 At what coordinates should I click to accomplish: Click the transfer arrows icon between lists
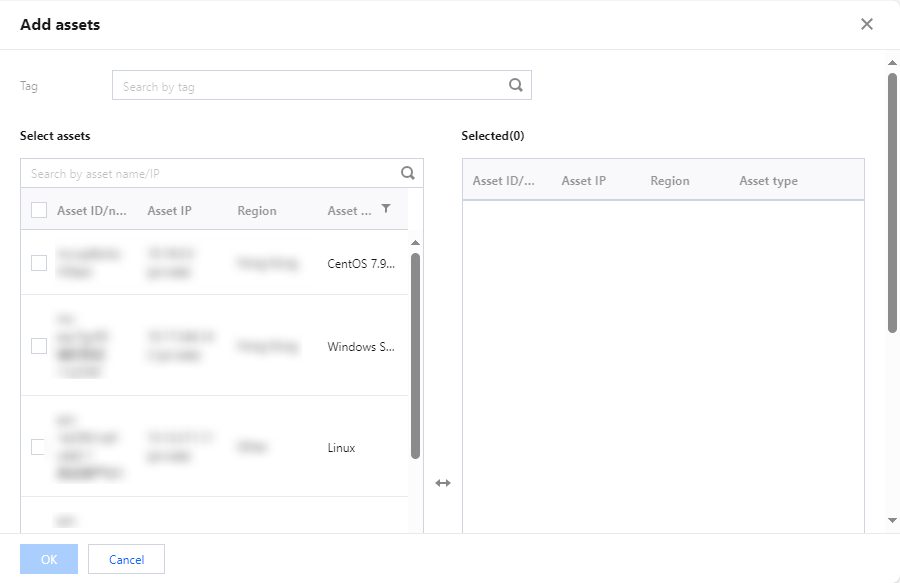pos(443,483)
